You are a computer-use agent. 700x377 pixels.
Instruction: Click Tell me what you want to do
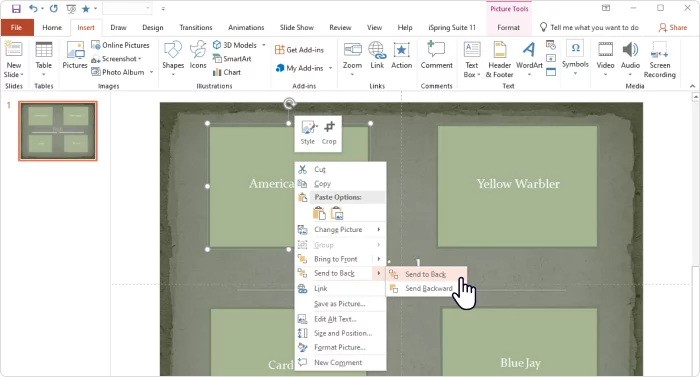tap(589, 27)
